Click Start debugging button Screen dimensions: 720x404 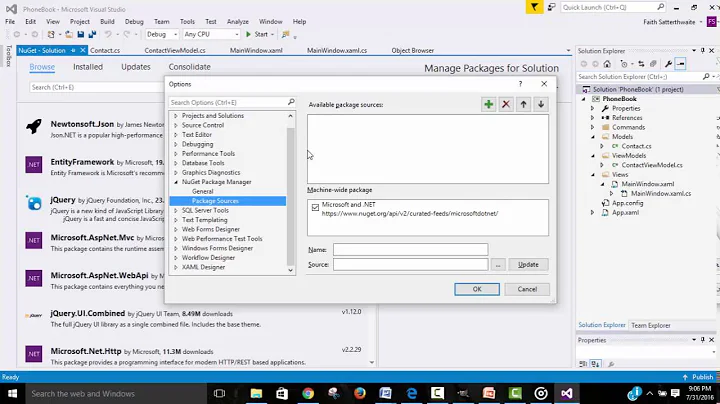pos(259,34)
